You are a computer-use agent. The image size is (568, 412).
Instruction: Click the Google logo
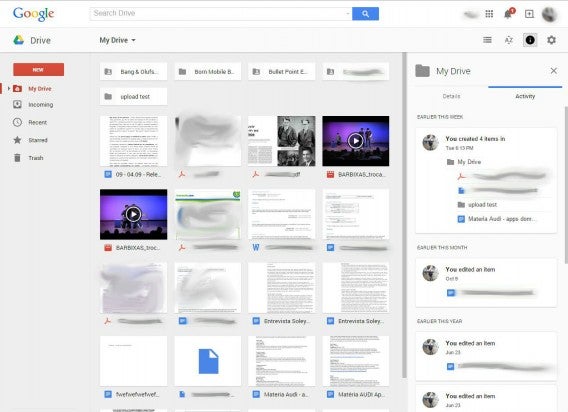coord(33,14)
